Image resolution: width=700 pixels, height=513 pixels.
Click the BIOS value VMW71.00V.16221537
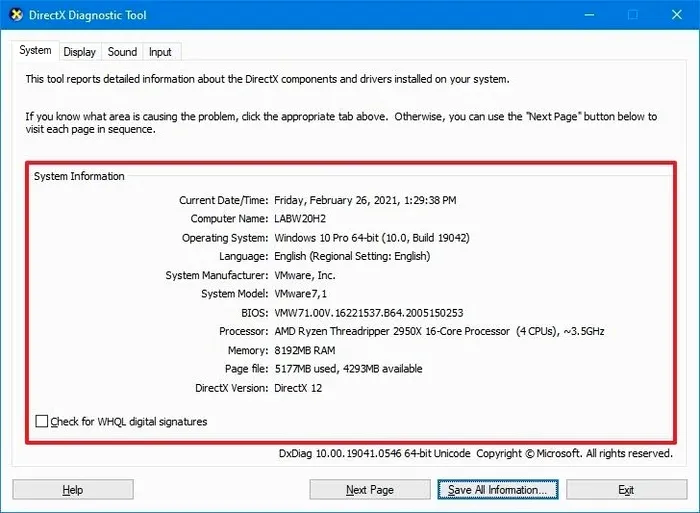369,313
